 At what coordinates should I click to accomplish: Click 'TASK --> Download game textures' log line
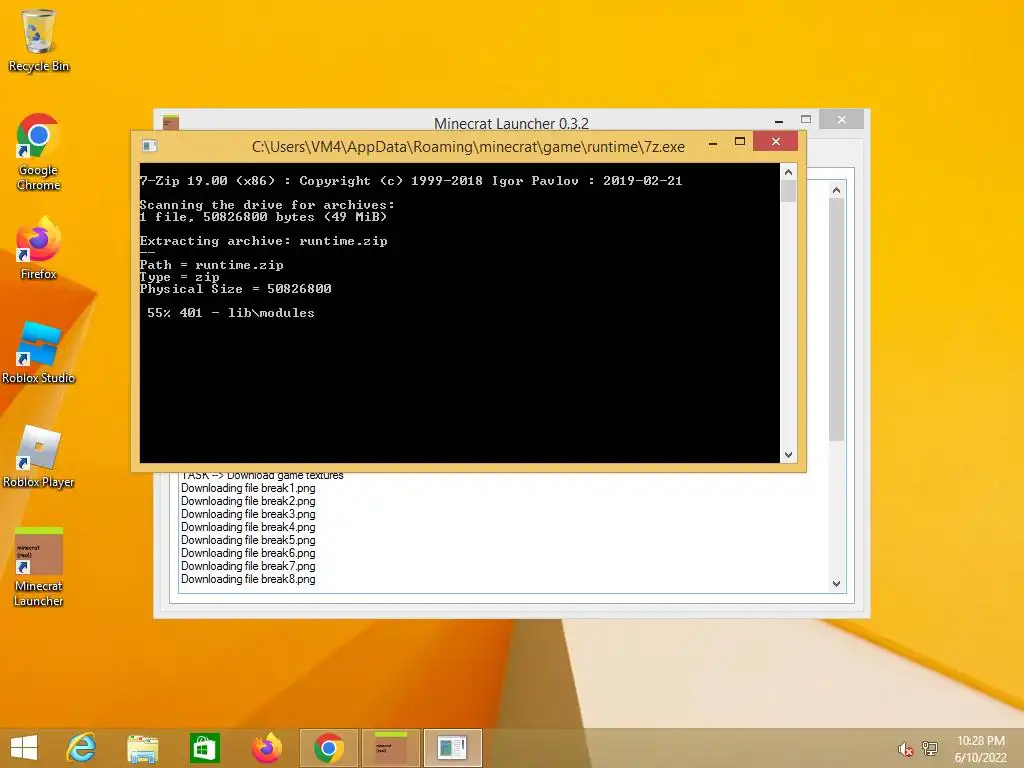[262, 476]
